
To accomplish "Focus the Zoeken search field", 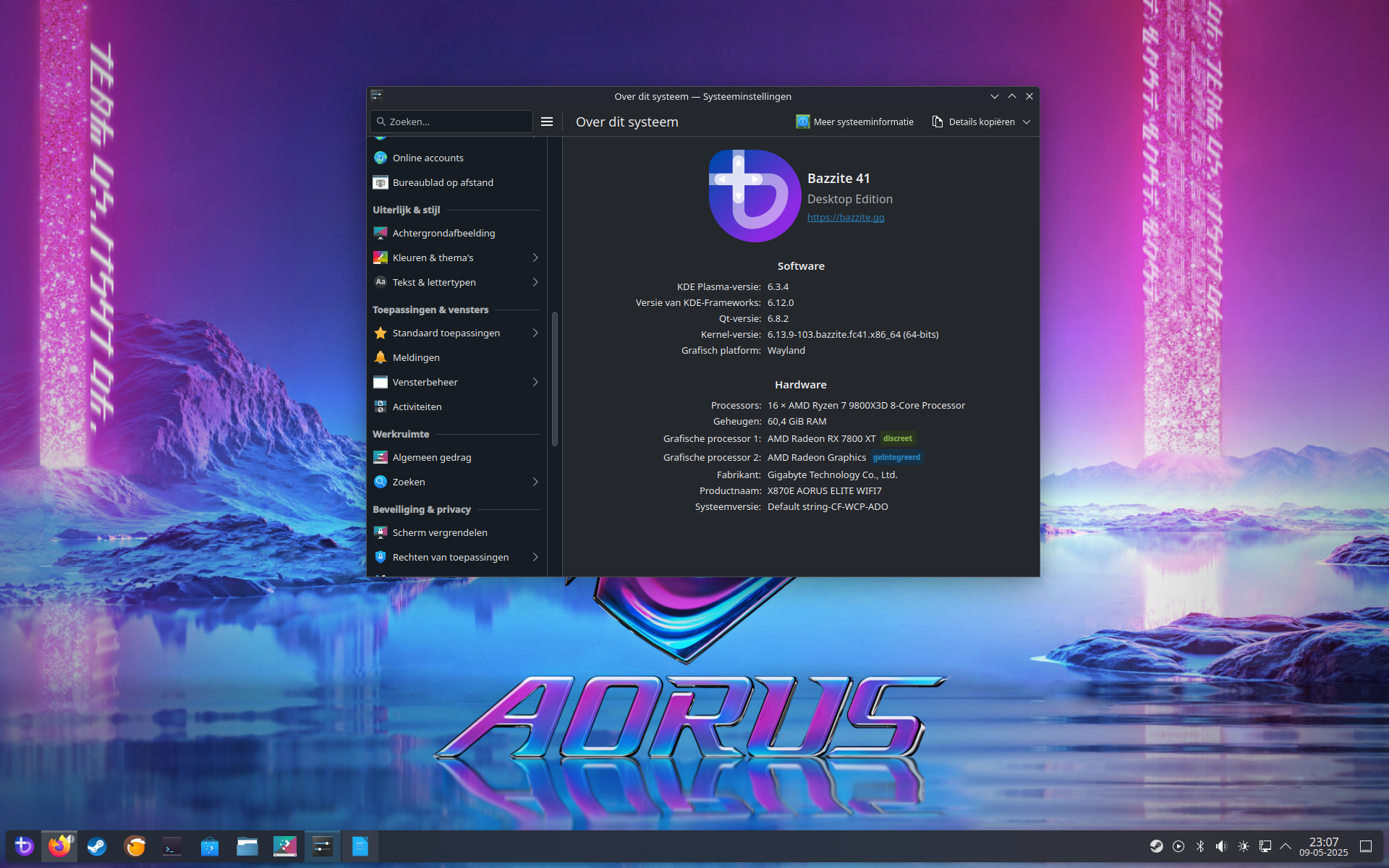I will point(451,122).
